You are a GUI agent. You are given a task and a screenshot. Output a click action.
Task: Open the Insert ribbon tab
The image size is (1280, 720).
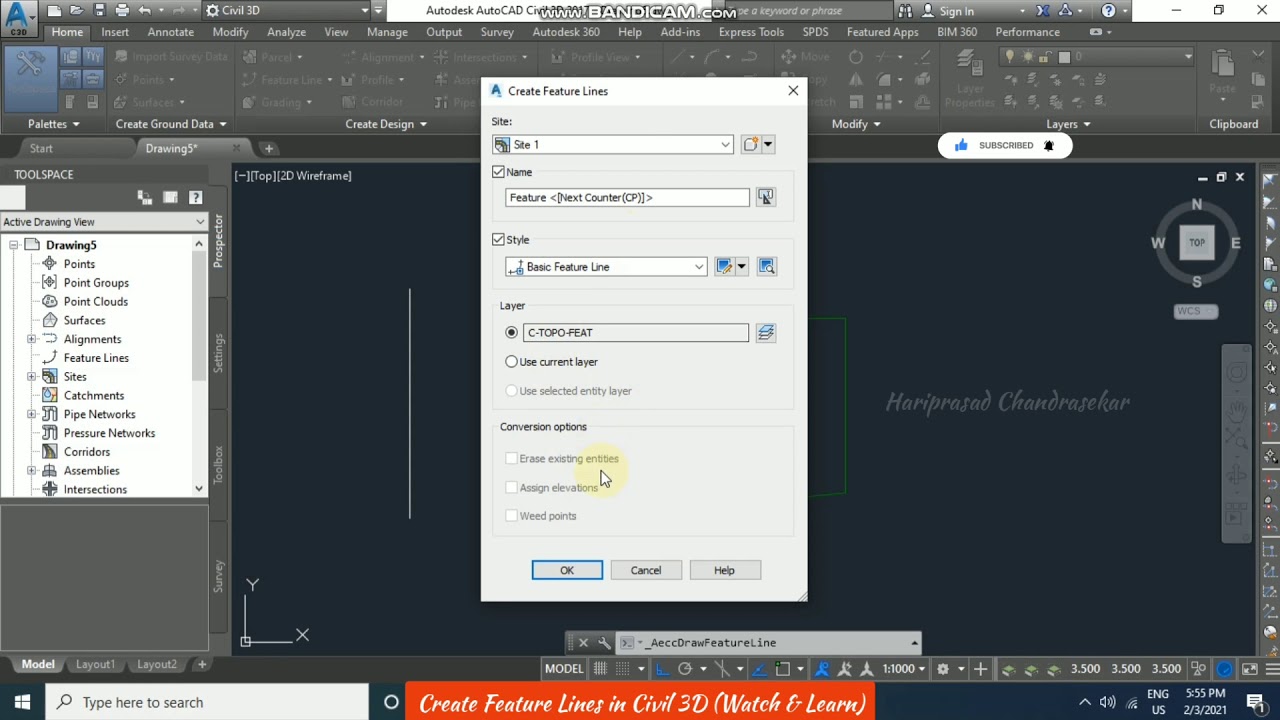pyautogui.click(x=115, y=32)
